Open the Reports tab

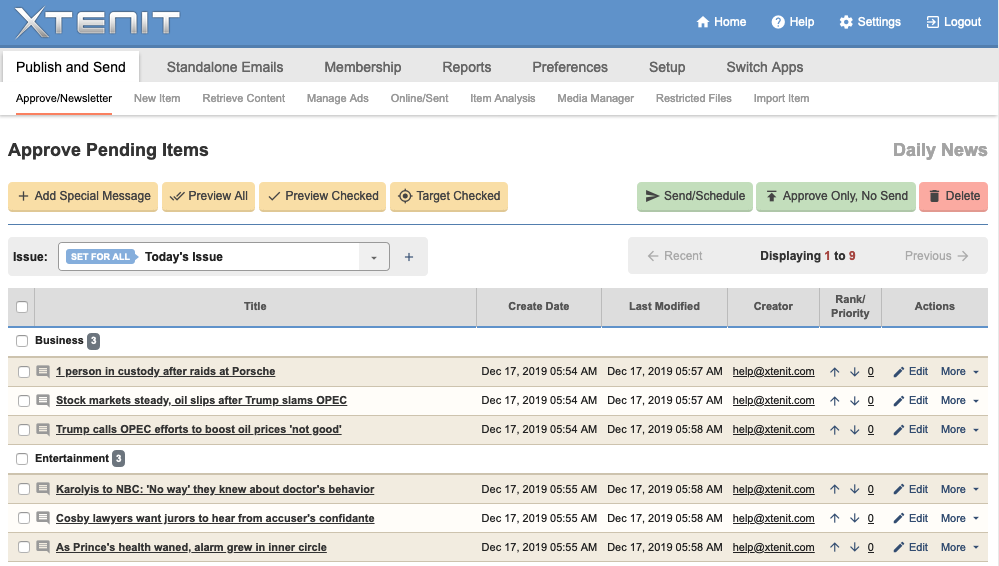pyautogui.click(x=466, y=67)
